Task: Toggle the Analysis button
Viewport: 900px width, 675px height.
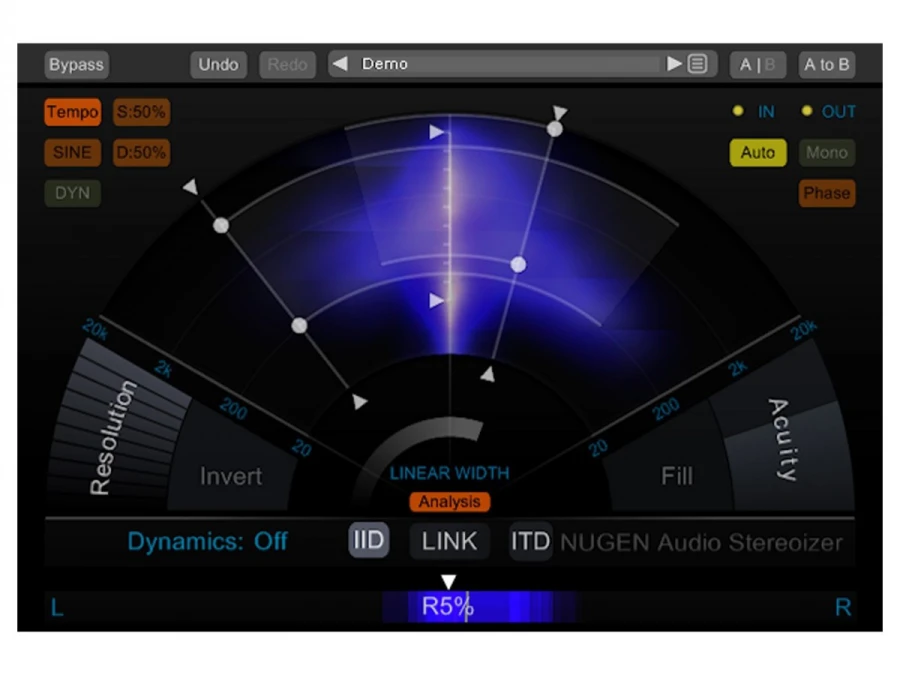Action: tap(449, 502)
